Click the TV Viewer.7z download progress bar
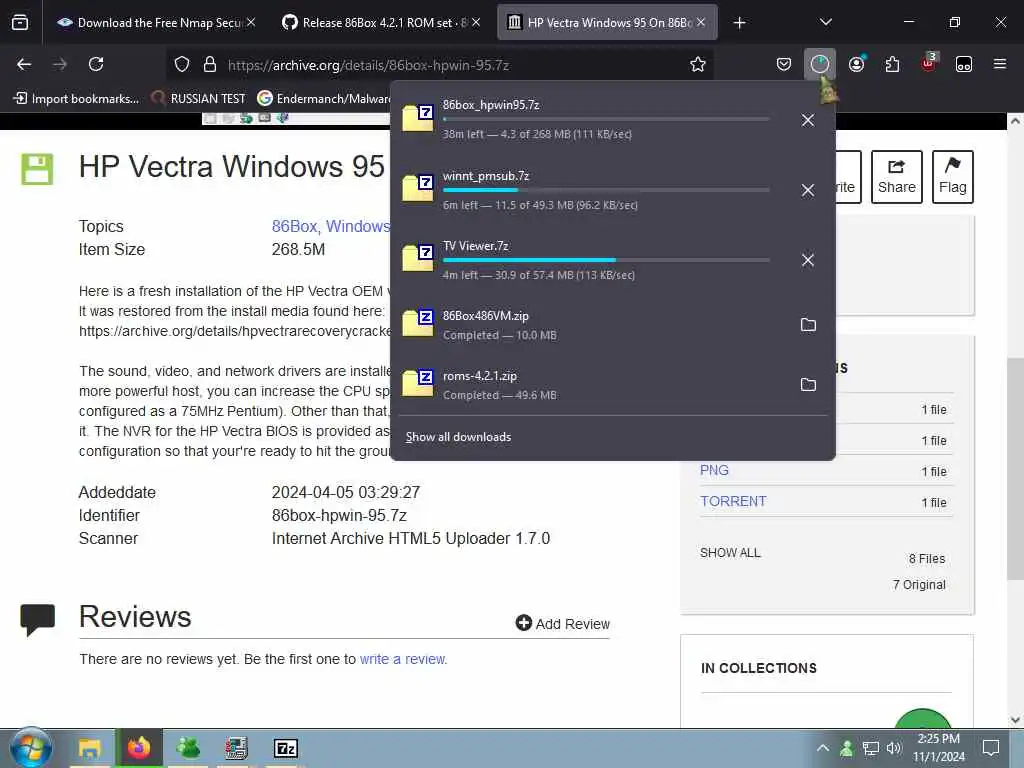 click(606, 260)
